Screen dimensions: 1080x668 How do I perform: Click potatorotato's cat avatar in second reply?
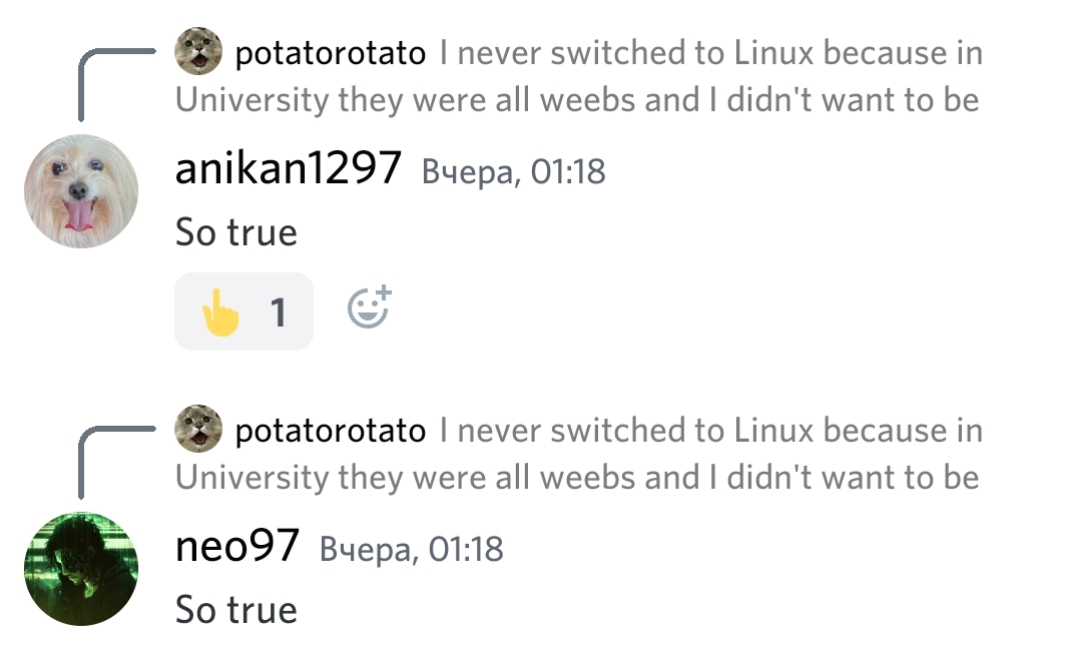pos(198,429)
